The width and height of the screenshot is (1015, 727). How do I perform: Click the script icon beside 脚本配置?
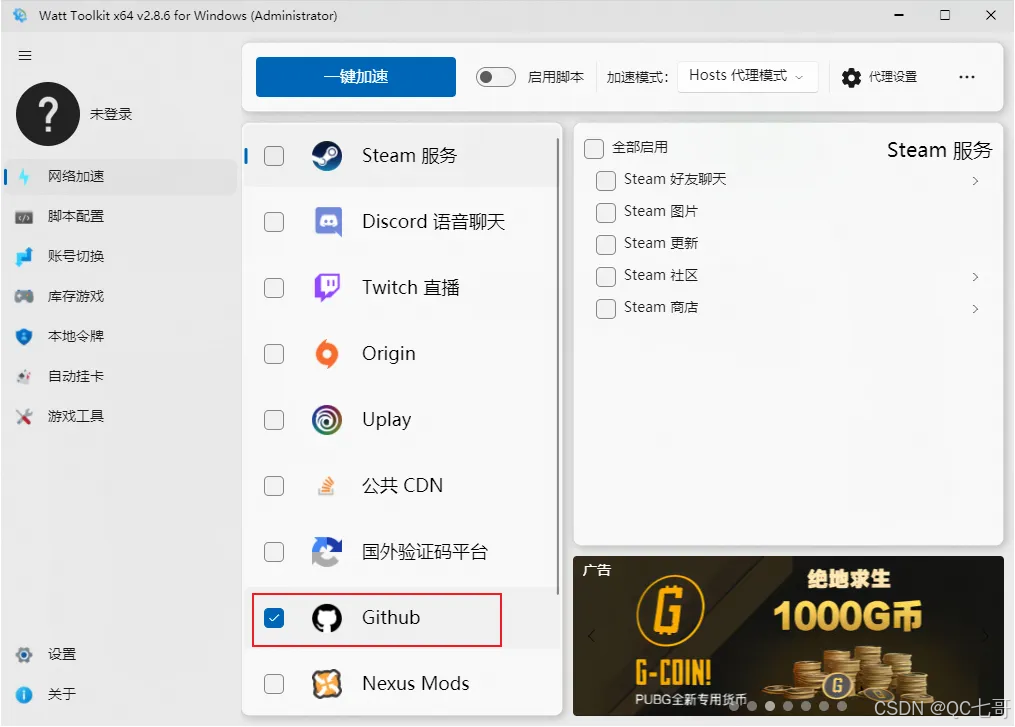coord(24,217)
